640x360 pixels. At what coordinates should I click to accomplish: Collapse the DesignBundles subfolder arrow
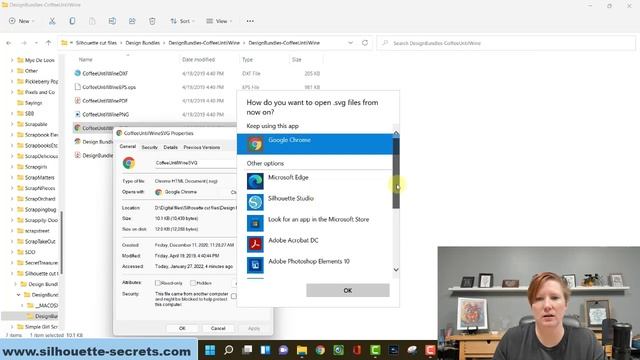tap(18, 295)
